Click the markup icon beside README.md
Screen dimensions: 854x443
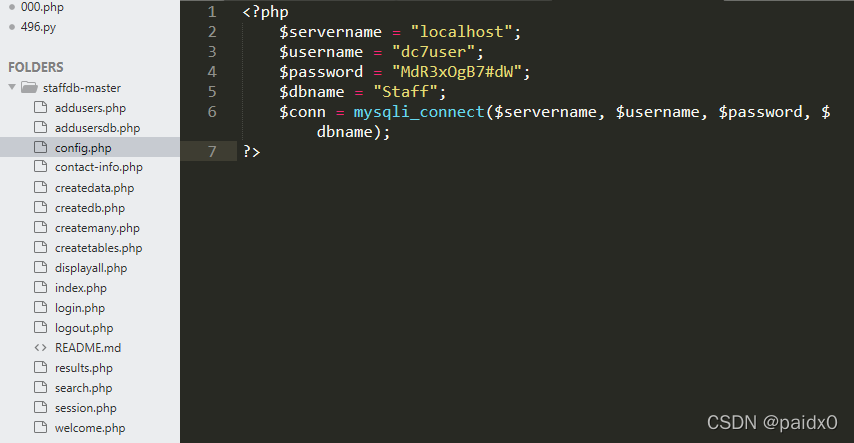click(x=40, y=348)
